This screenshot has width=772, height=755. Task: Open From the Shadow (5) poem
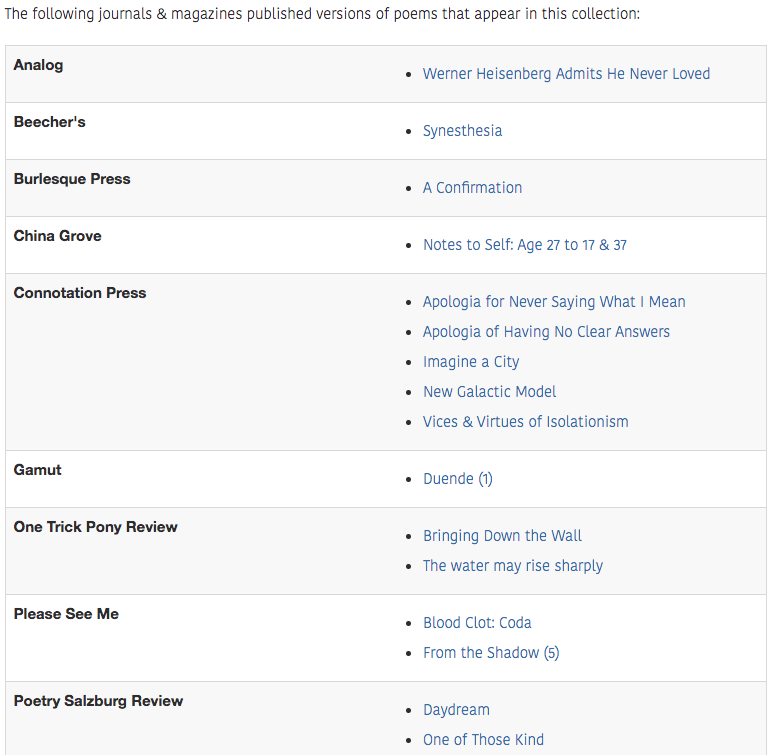click(491, 653)
